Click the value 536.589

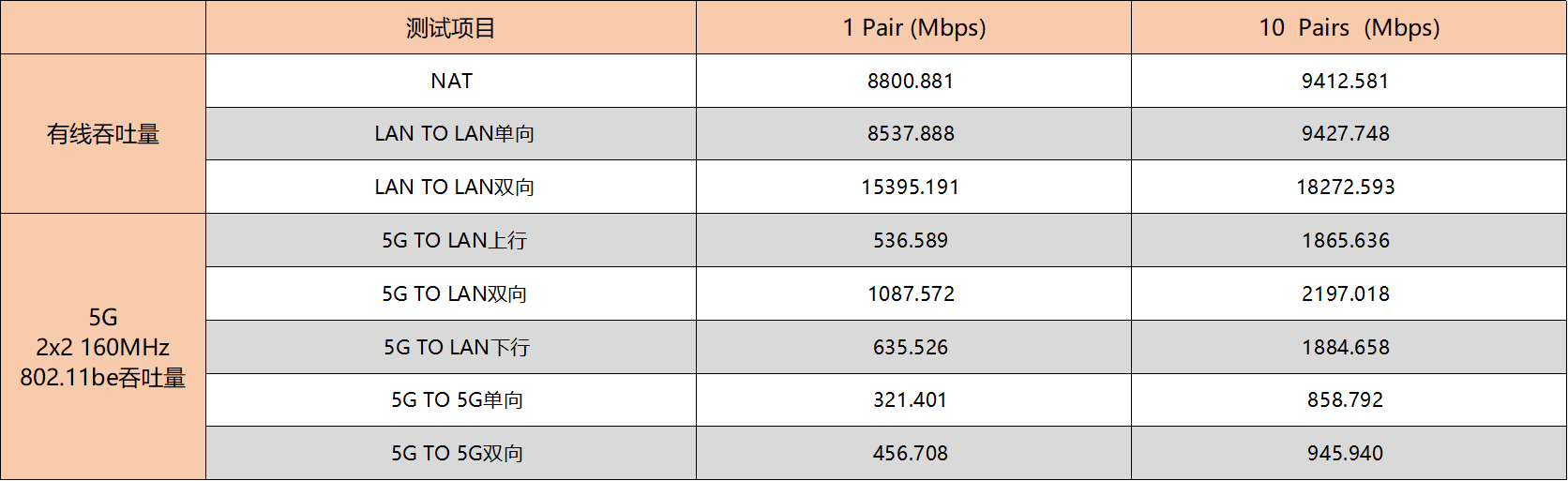coord(911,241)
